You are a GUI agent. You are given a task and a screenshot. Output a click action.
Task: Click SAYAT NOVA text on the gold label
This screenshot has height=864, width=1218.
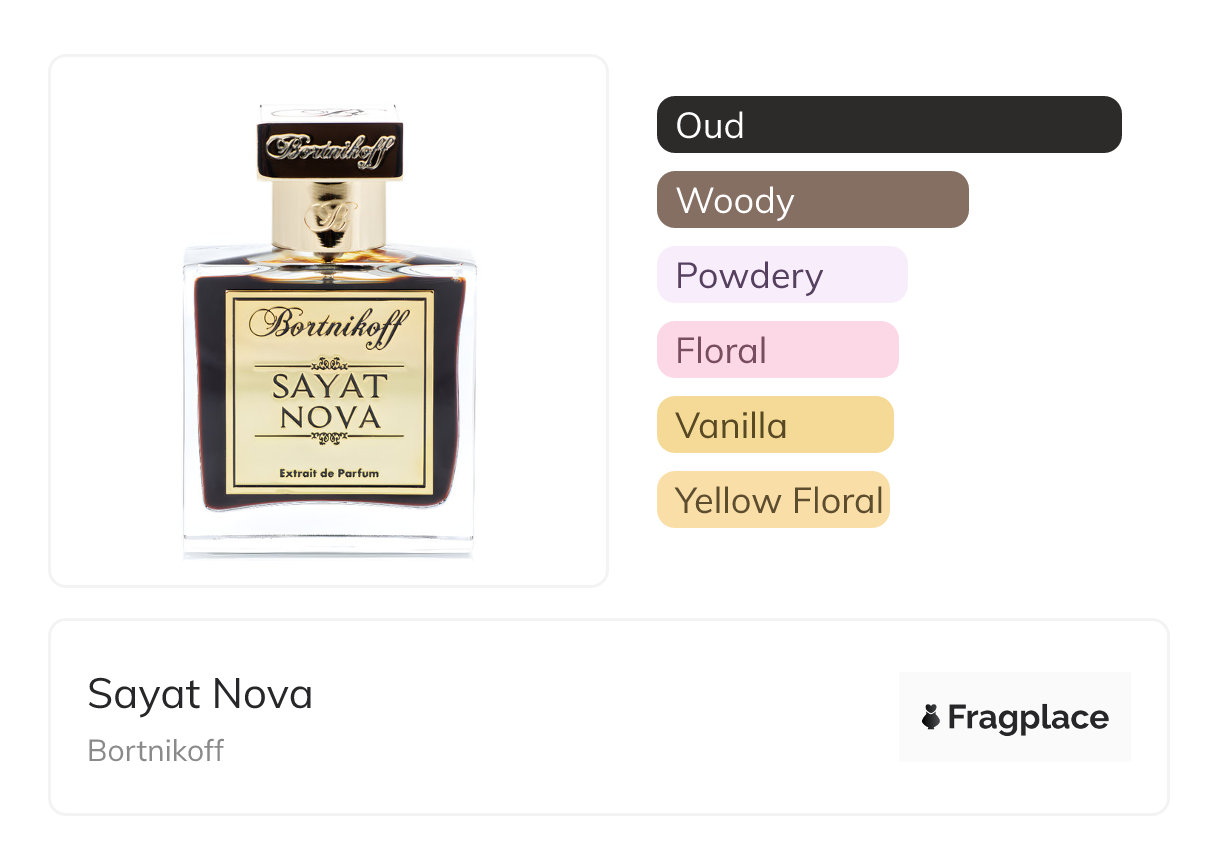coord(329,401)
